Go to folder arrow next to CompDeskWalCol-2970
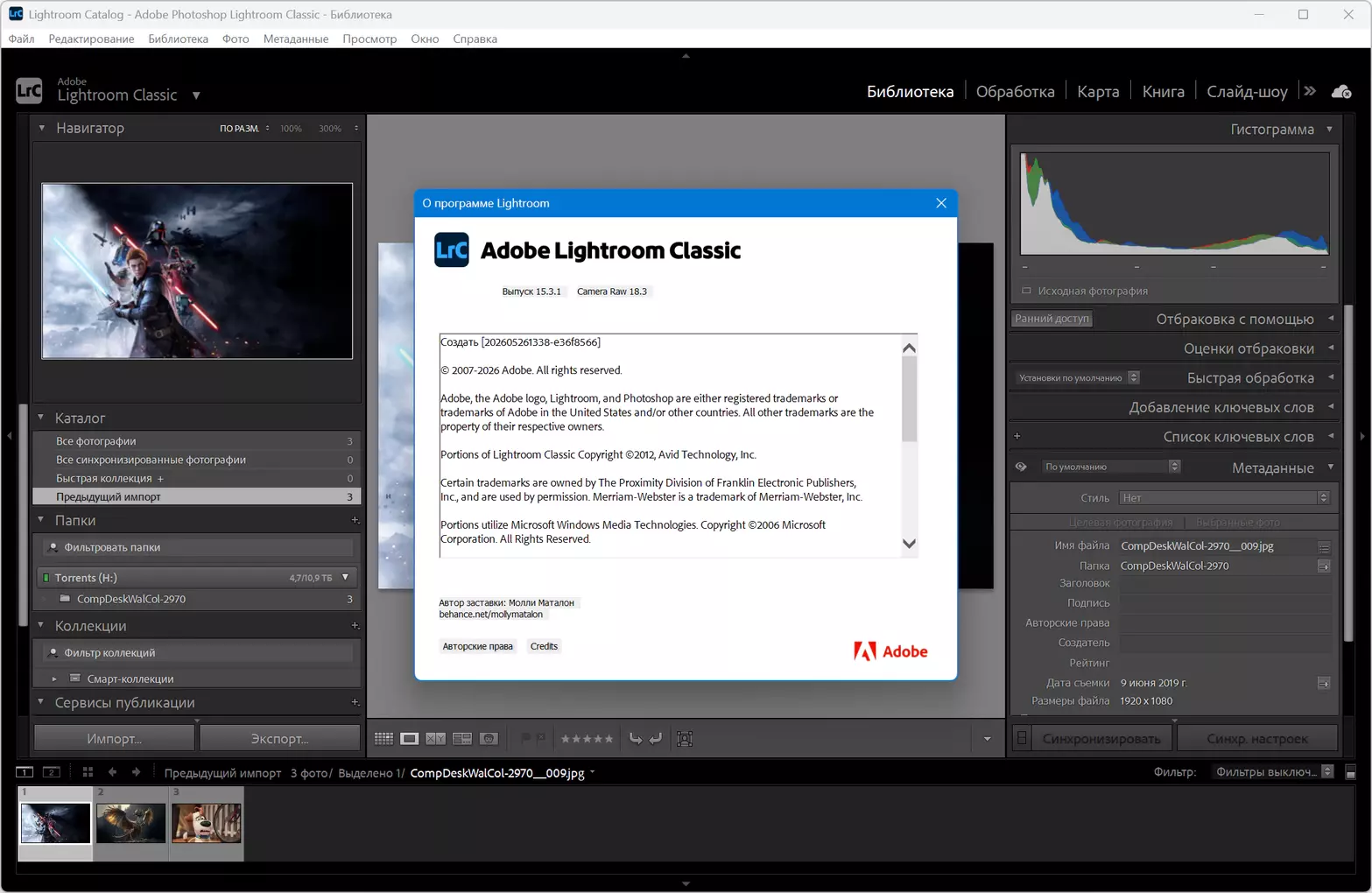This screenshot has width=1372, height=893. [x=1324, y=566]
